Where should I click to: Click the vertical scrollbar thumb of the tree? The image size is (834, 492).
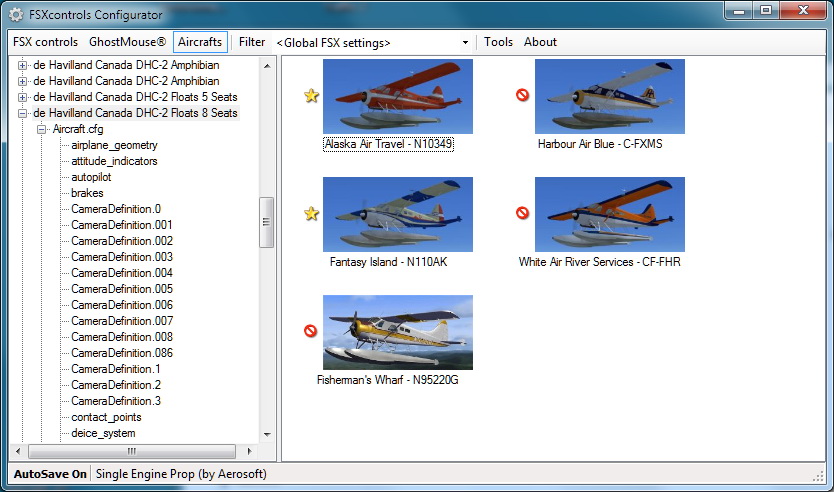[266, 222]
